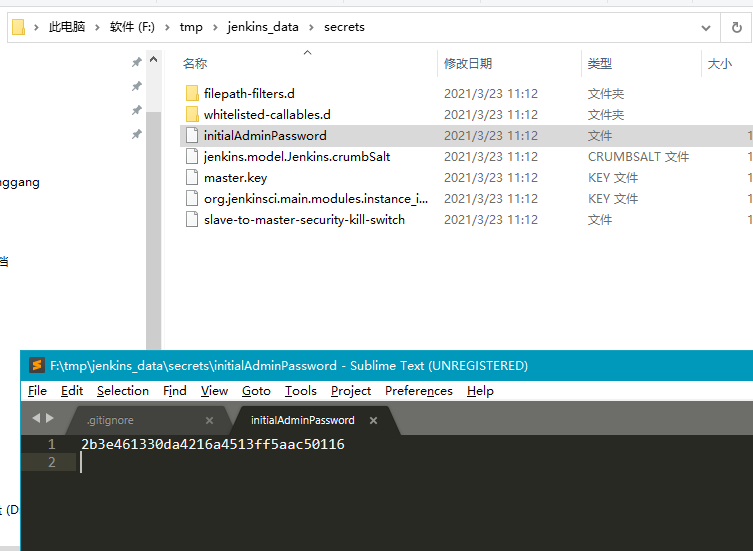Sort files by 名称 column
The image size is (753, 551).
(195, 63)
